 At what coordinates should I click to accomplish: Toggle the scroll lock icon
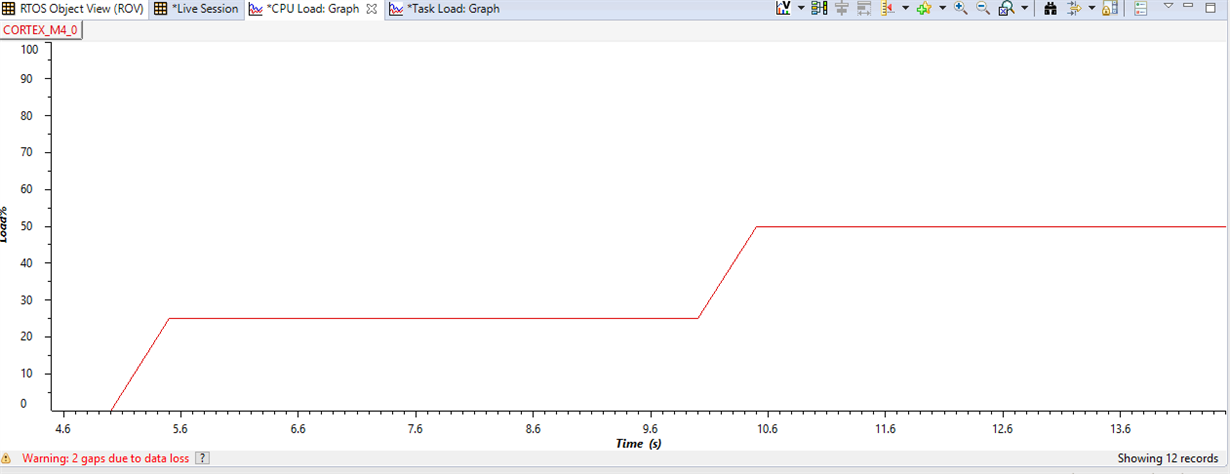(x=1110, y=8)
